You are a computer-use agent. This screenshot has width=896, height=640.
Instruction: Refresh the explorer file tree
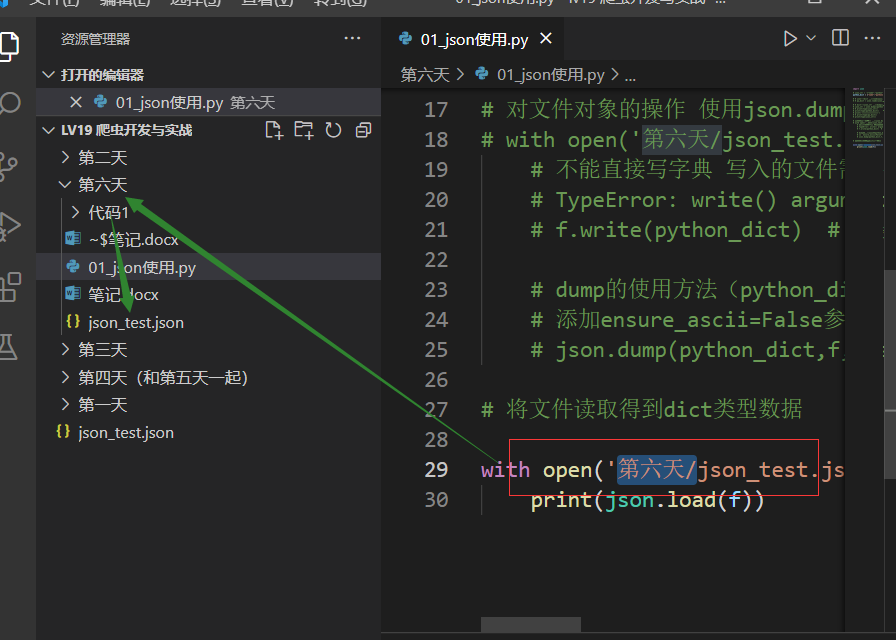[x=333, y=130]
